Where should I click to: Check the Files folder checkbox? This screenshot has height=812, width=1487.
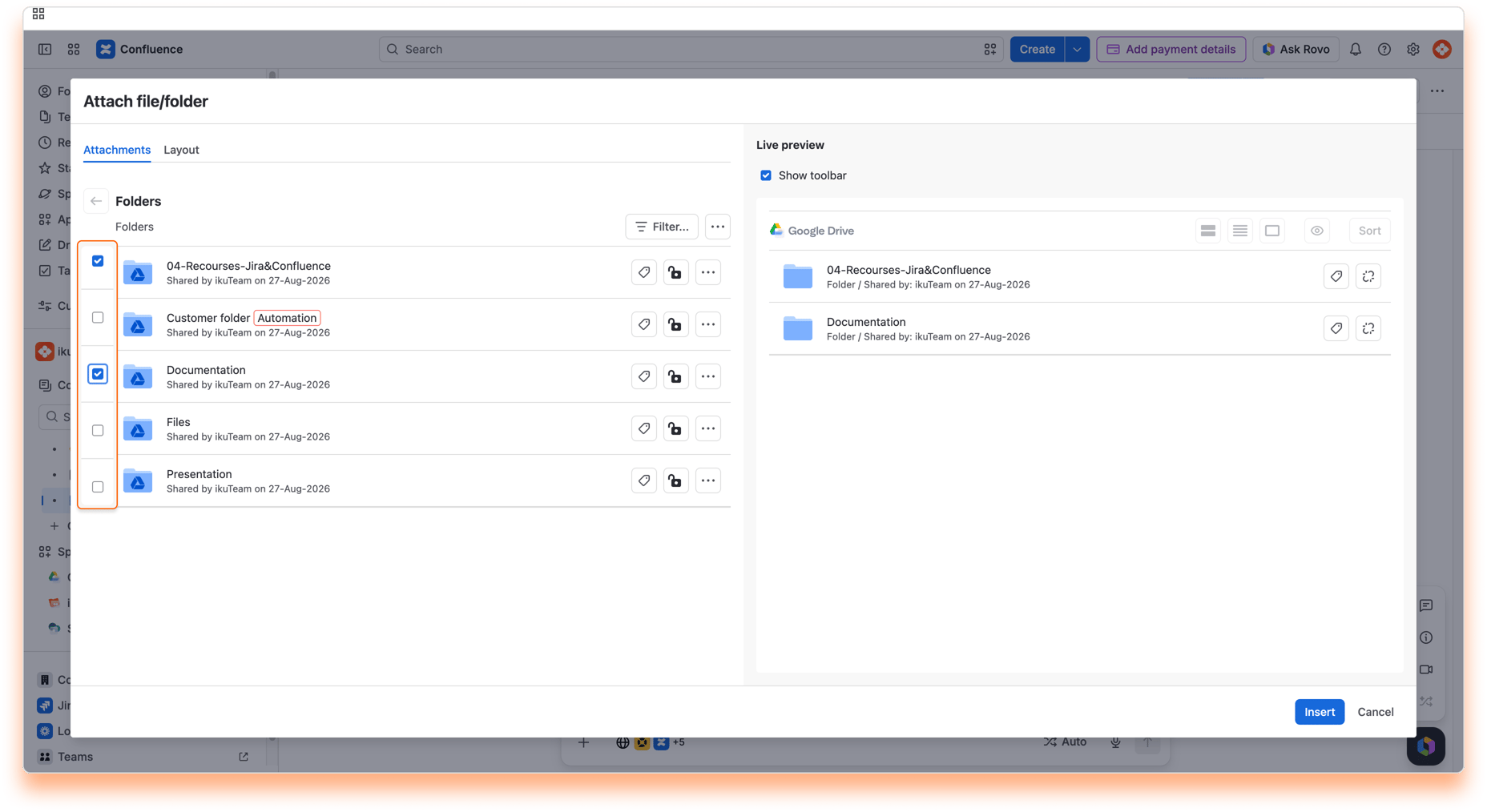pos(98,431)
